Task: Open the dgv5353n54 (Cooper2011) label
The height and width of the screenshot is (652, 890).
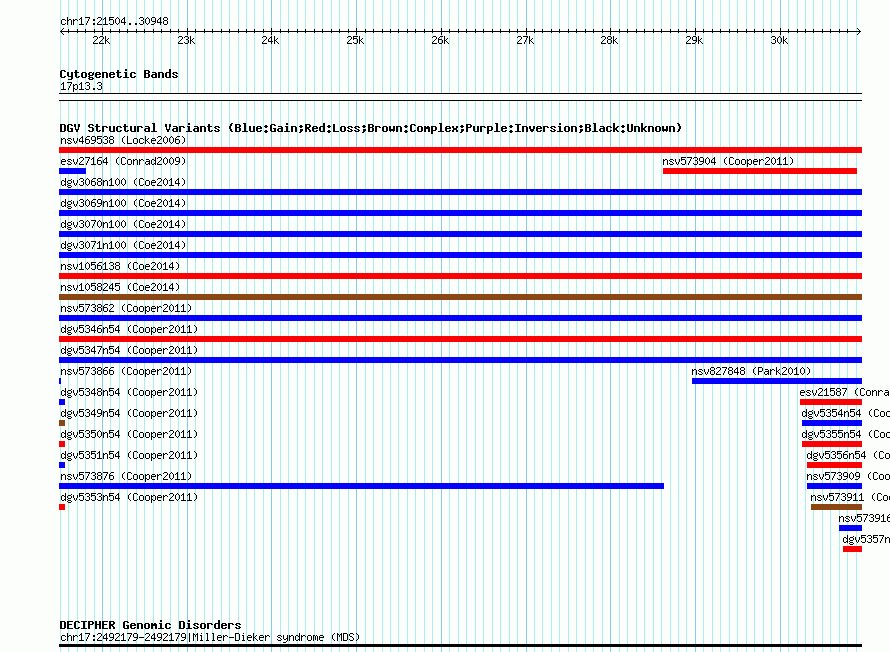Action: (129, 497)
